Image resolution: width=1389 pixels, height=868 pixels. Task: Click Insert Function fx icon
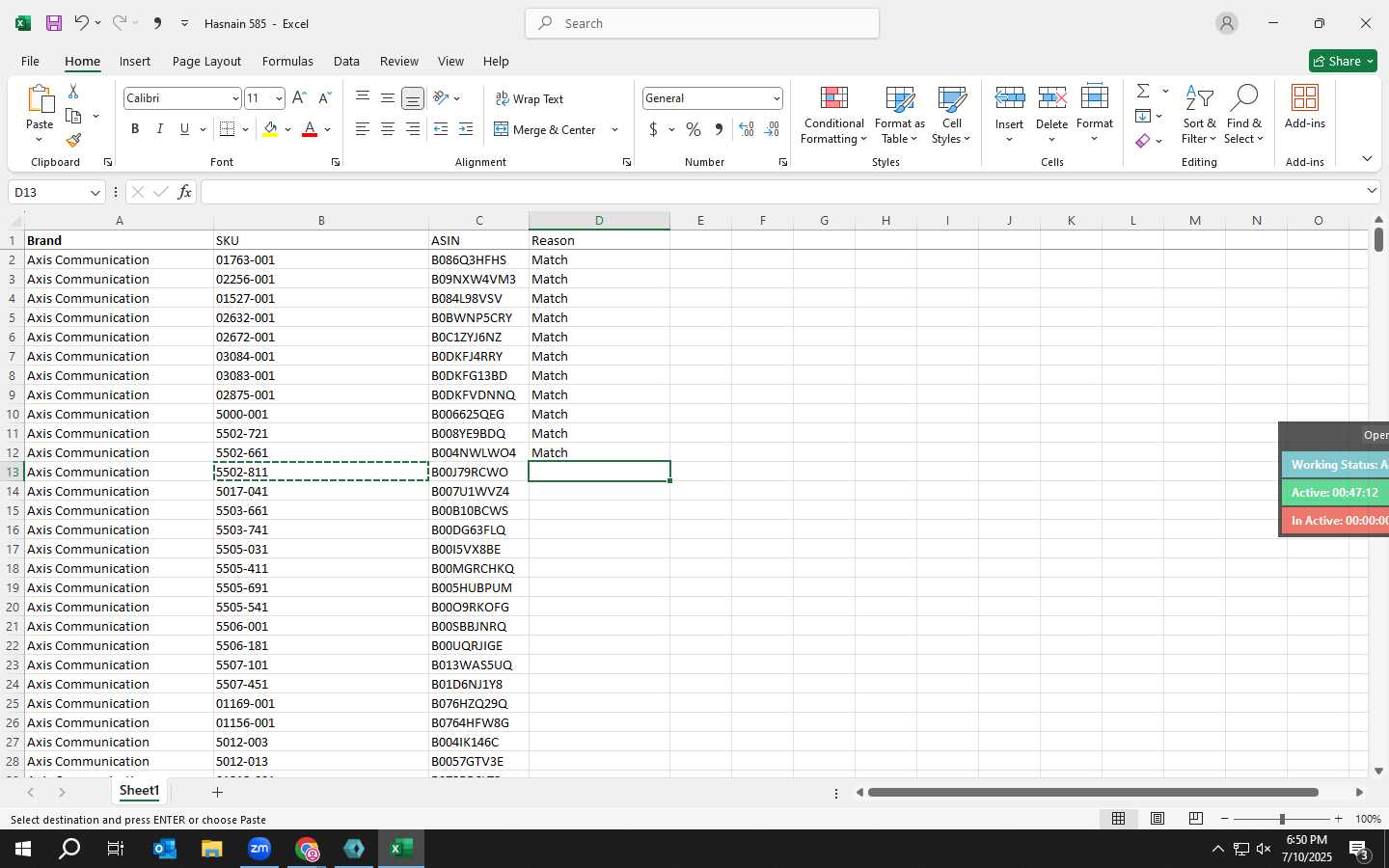click(184, 192)
